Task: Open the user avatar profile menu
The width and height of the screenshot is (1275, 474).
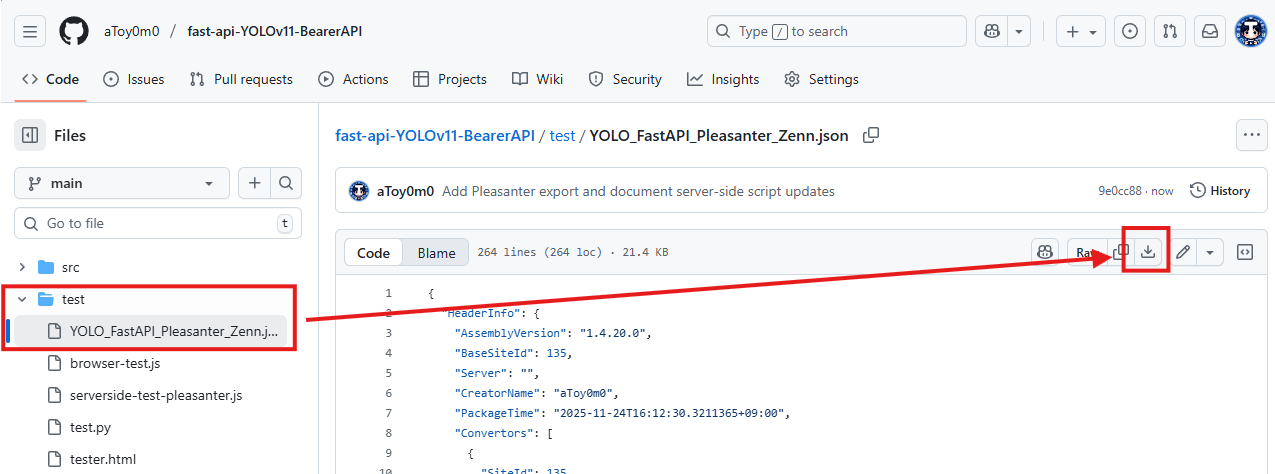Action: (x=1251, y=31)
